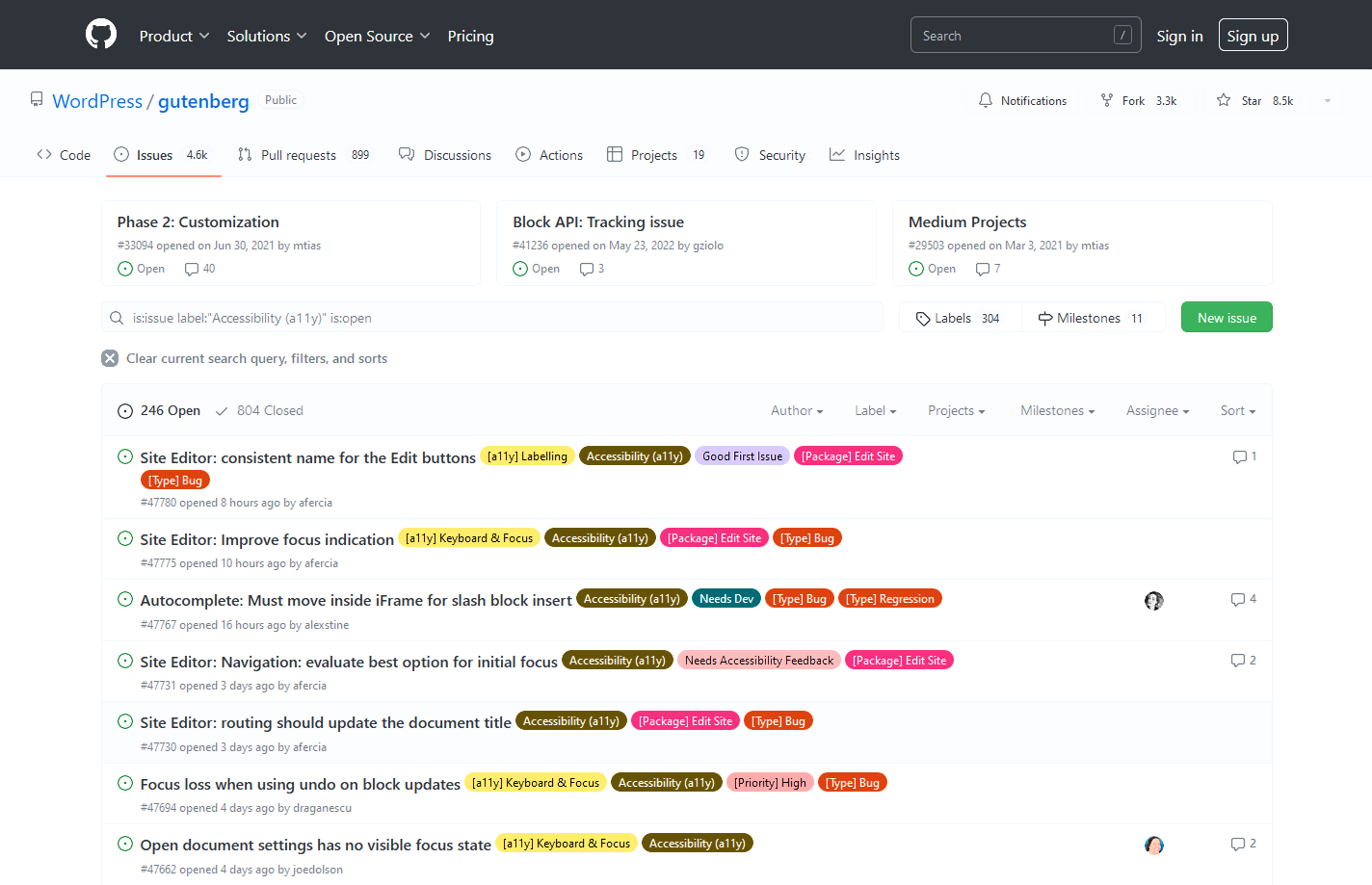Open the WordPress organization link
Viewport: 1372px width, 885px height.
pyautogui.click(x=97, y=101)
